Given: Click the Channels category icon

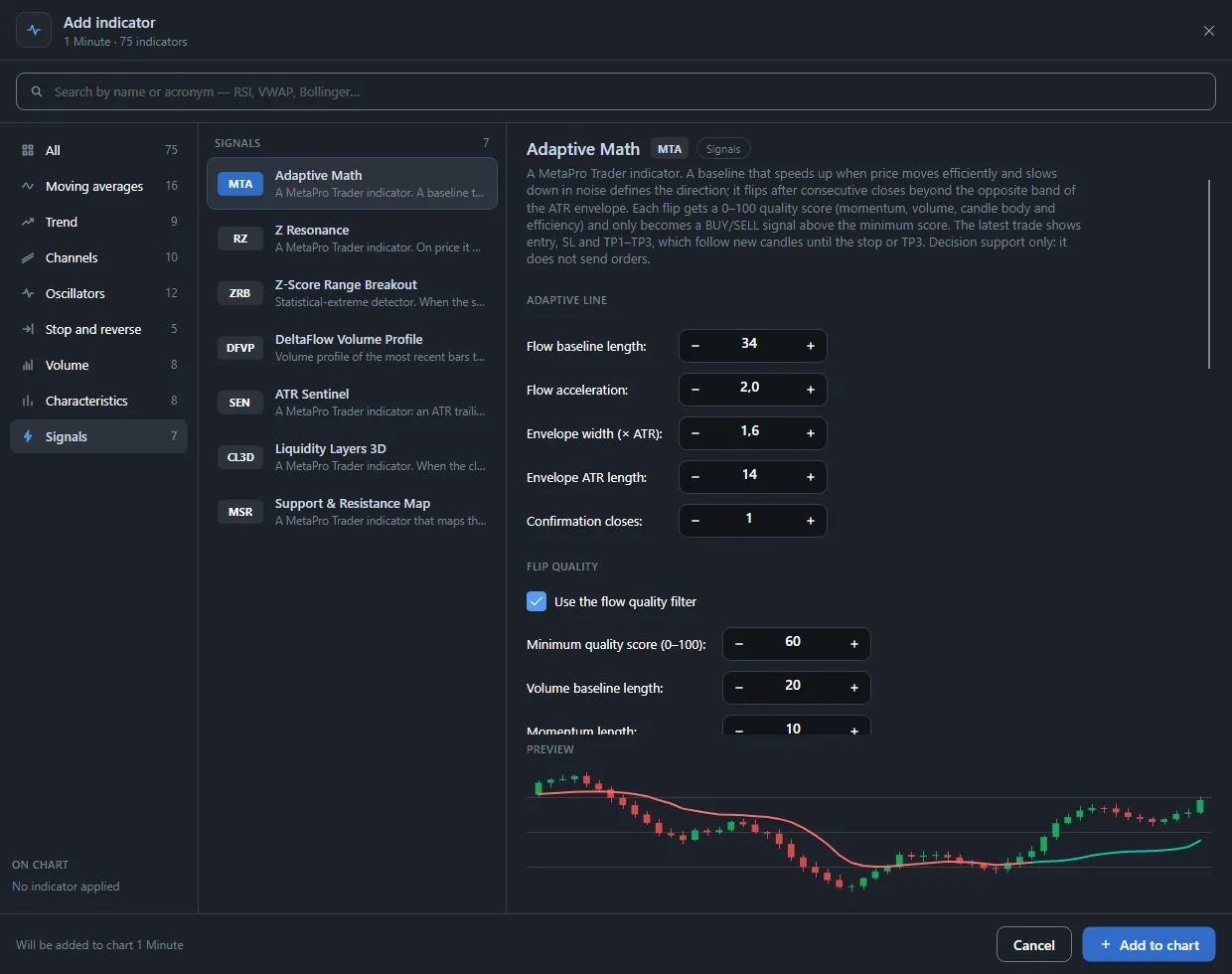Looking at the screenshot, I should (28, 257).
